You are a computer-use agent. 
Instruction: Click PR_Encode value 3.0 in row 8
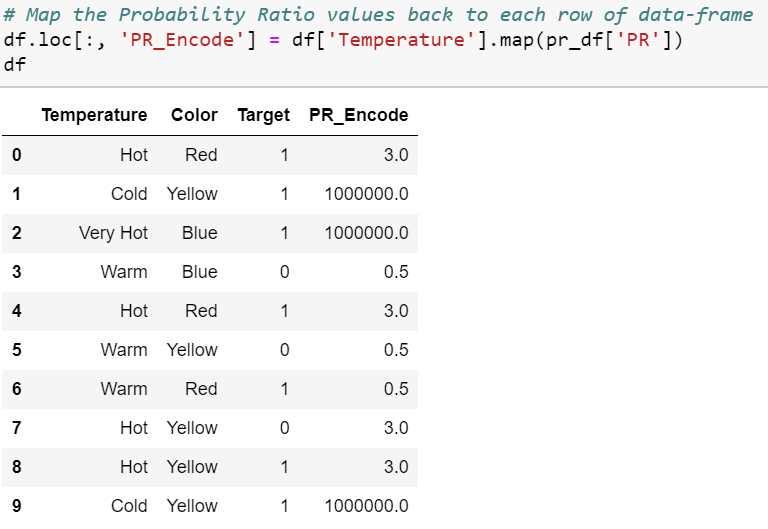pos(396,467)
